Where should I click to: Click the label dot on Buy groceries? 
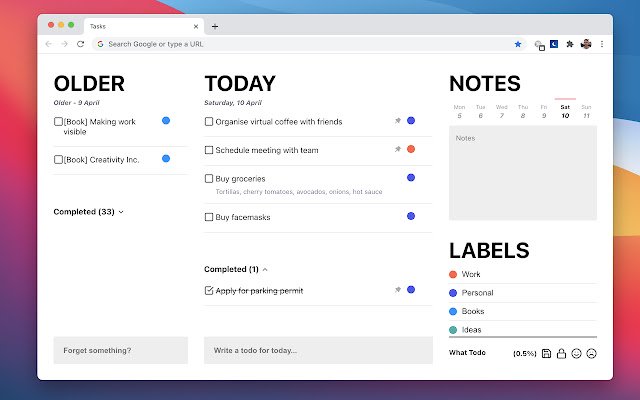click(x=411, y=178)
